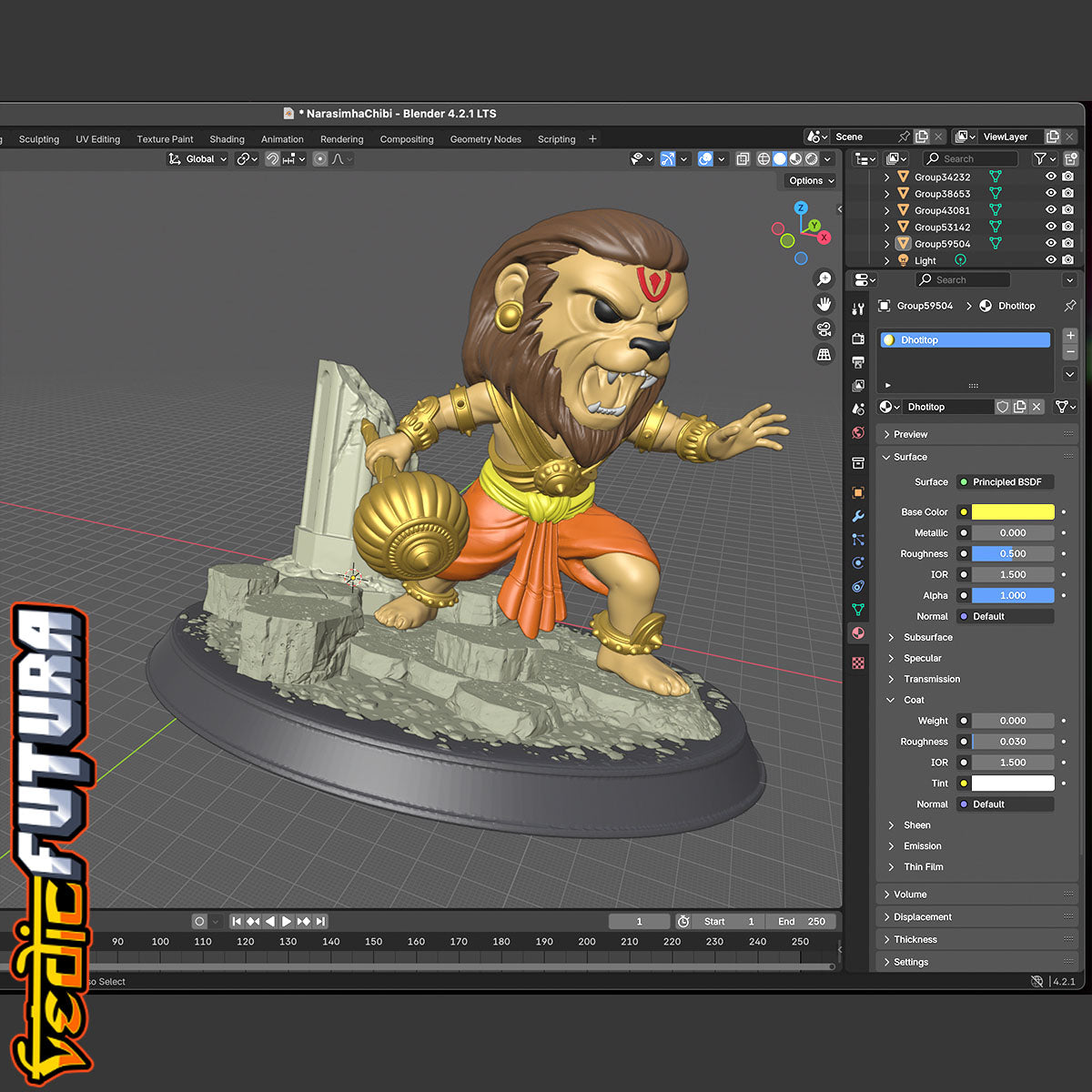Open the Principled BSDF surface shader dropdown
This screenshot has width=1092, height=1092.
(1006, 482)
